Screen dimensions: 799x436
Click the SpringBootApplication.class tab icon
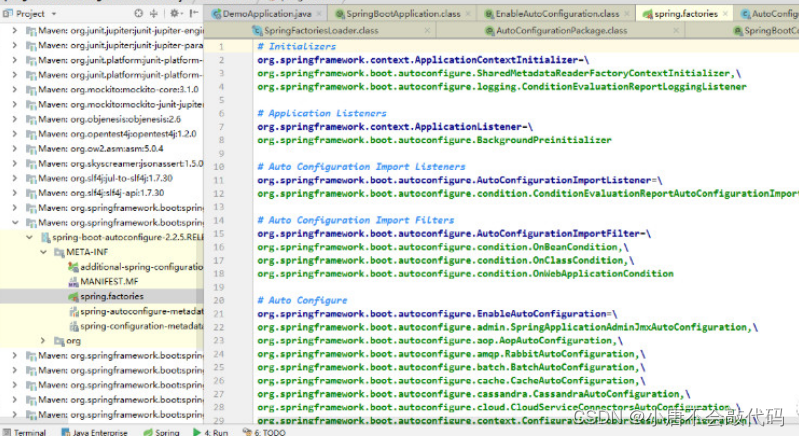[x=340, y=14]
